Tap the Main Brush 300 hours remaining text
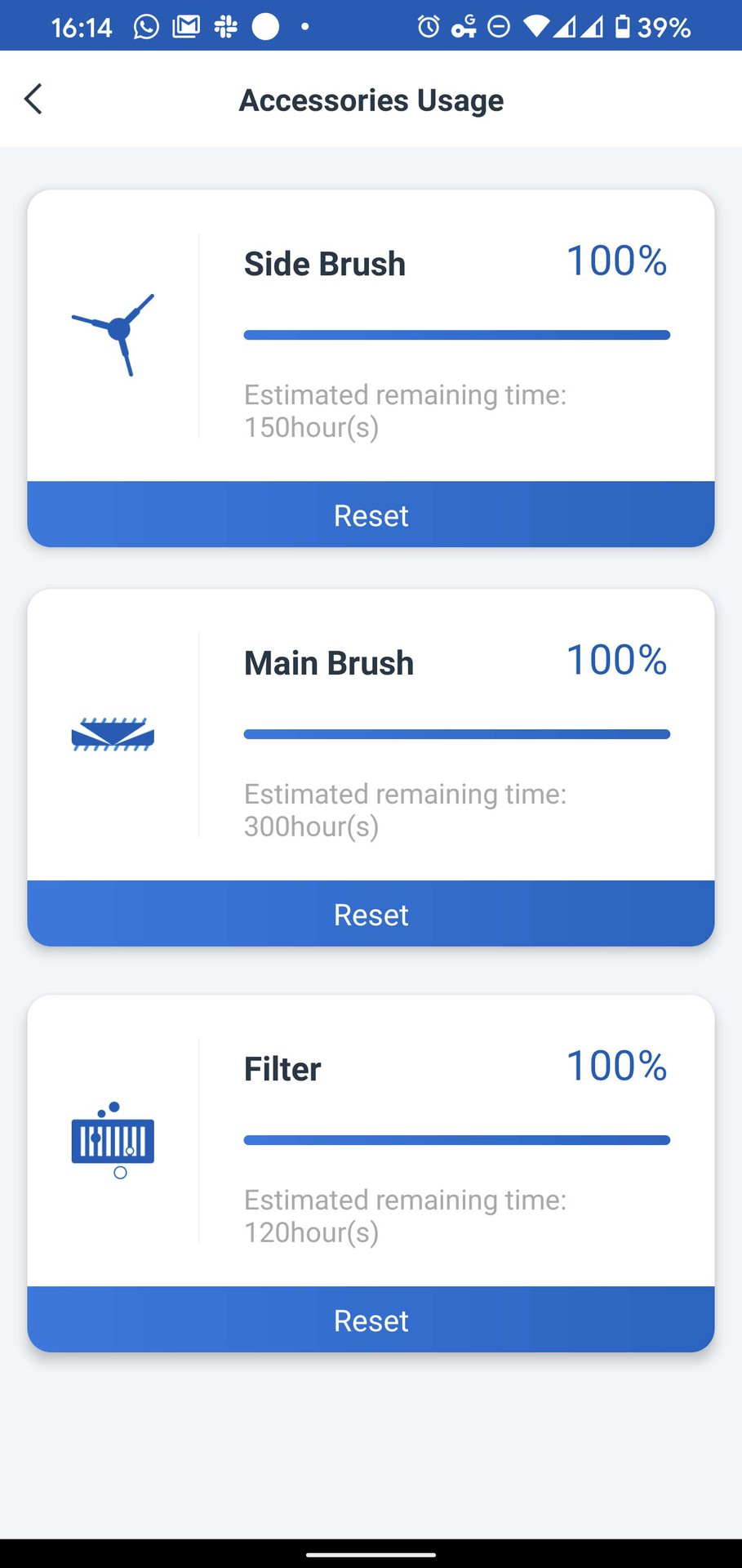Image resolution: width=742 pixels, height=1568 pixels. click(x=312, y=826)
